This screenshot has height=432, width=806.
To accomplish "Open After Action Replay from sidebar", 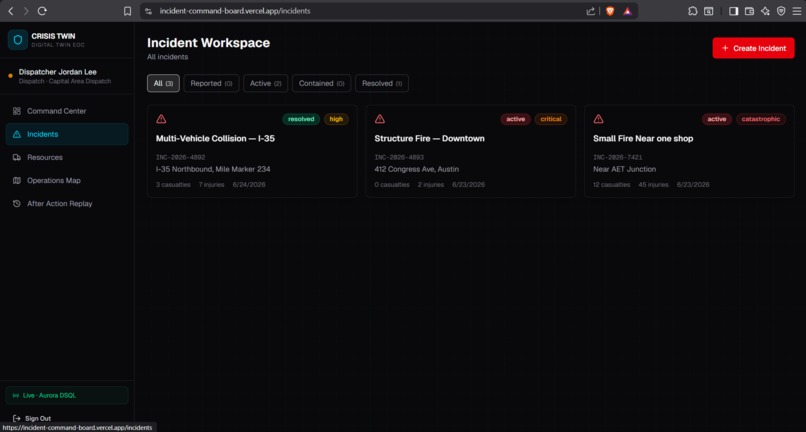I will point(67,204).
